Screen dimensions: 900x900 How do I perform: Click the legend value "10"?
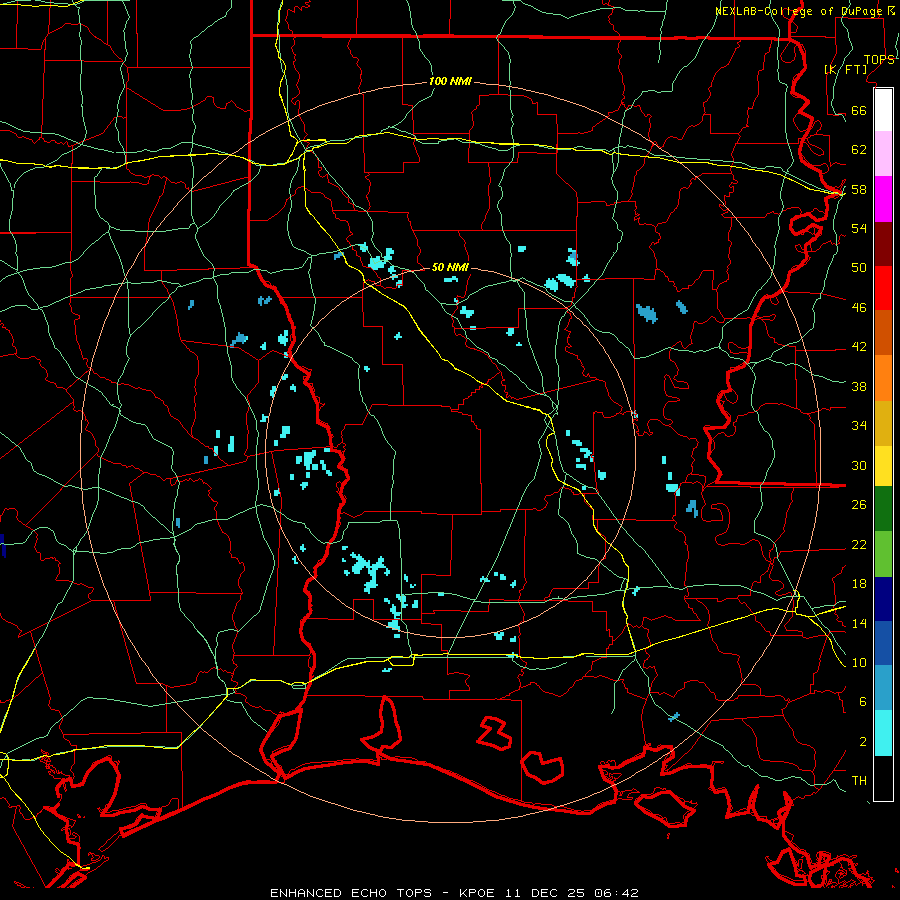tap(859, 663)
